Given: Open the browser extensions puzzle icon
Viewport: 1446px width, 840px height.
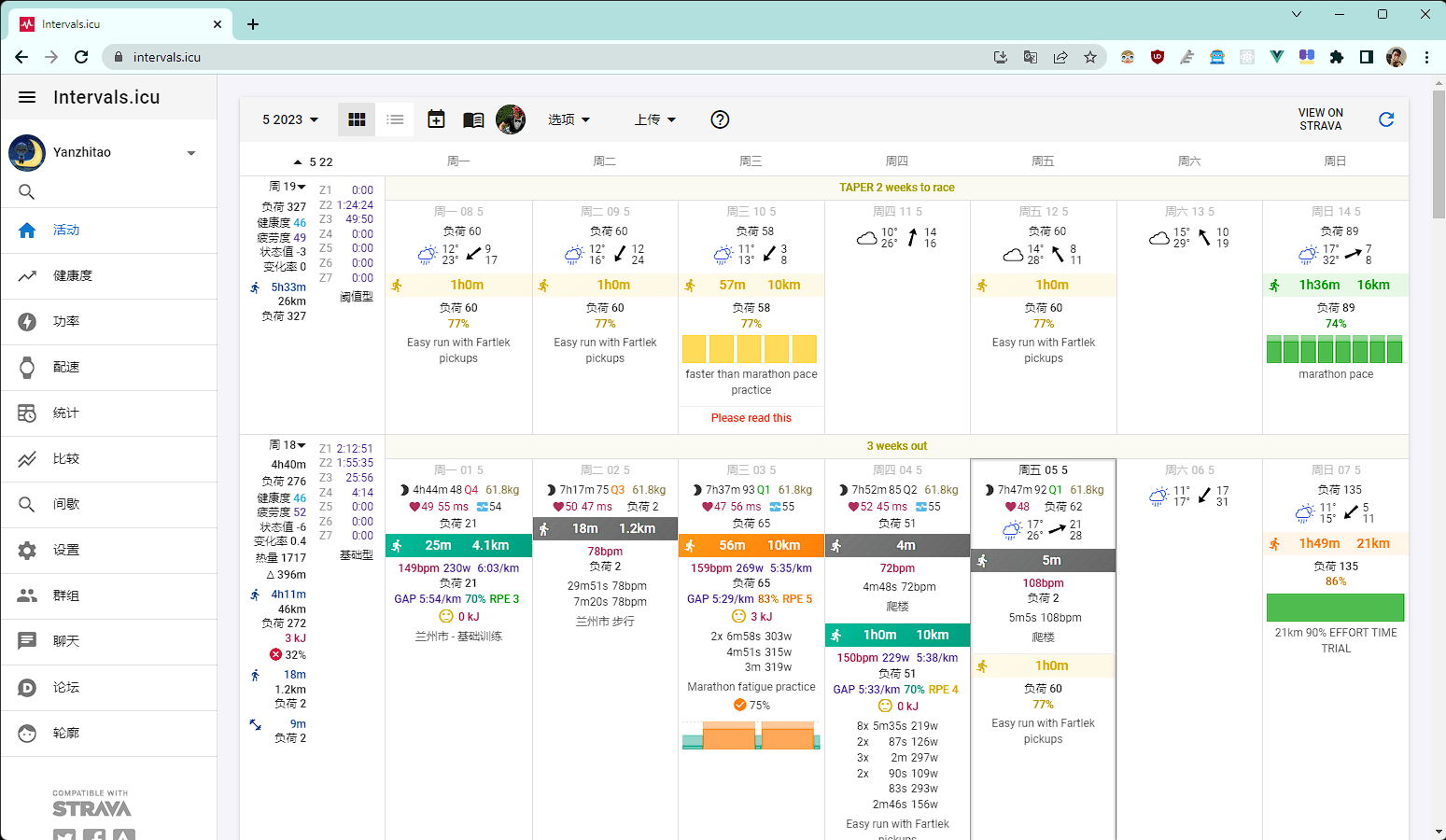Looking at the screenshot, I should [1337, 57].
